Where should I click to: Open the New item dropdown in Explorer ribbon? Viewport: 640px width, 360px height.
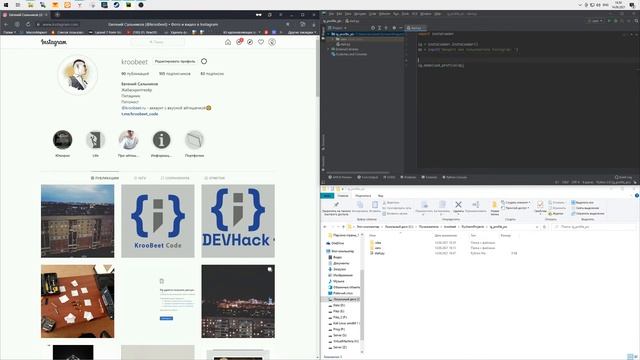(x=516, y=202)
